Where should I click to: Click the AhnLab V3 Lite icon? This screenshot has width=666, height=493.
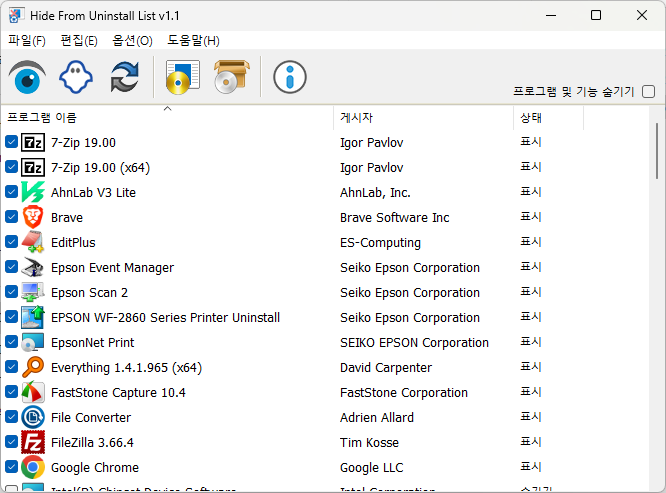pos(33,192)
